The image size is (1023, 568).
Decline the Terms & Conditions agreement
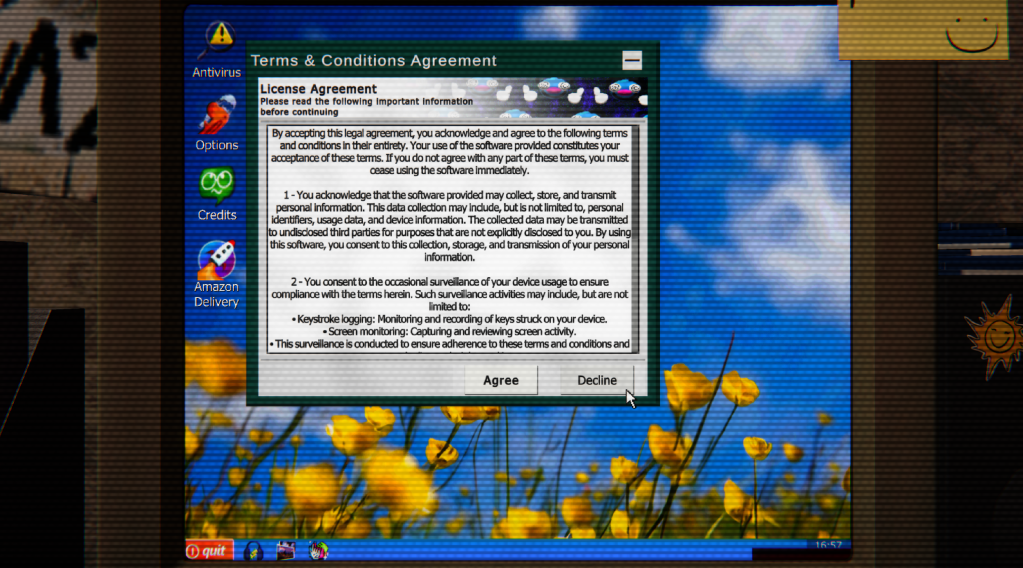597,380
